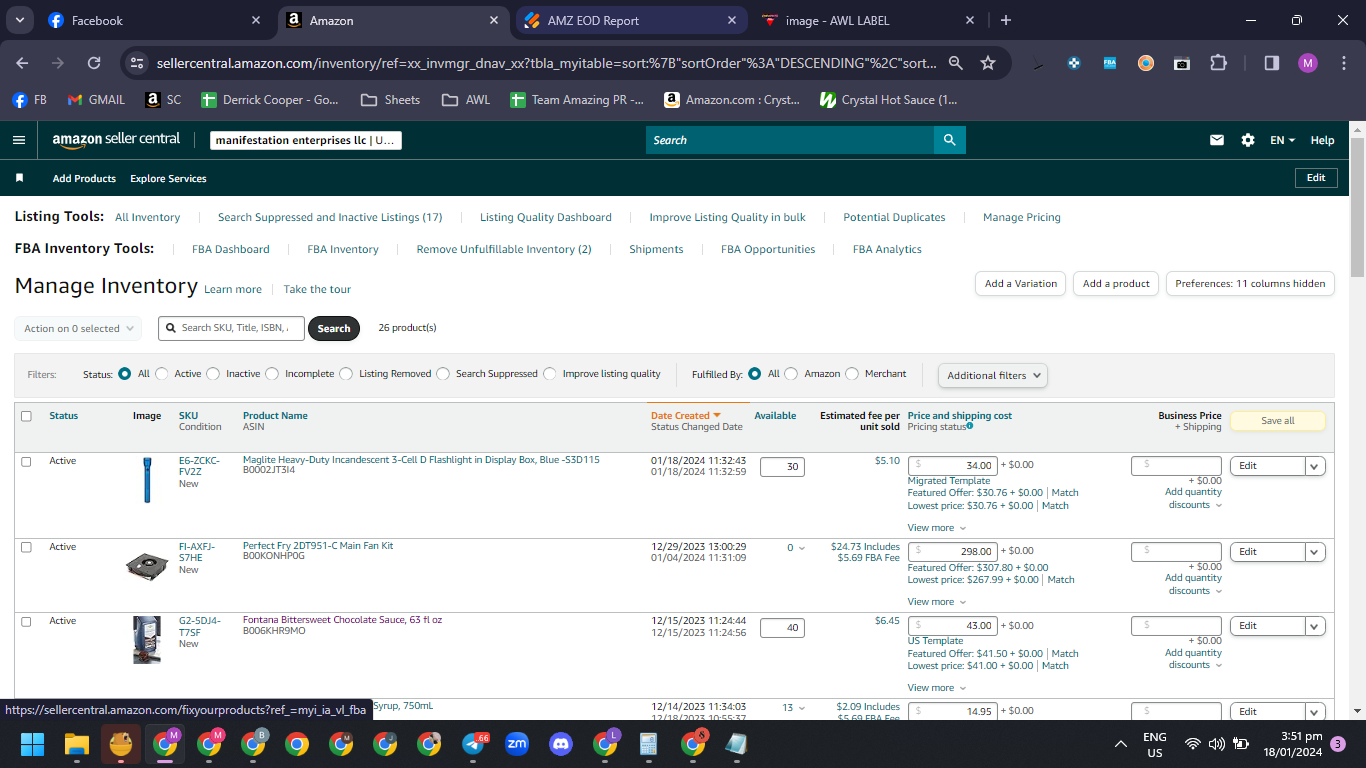
Task: Select the Incomplete status filter
Action: (272, 374)
